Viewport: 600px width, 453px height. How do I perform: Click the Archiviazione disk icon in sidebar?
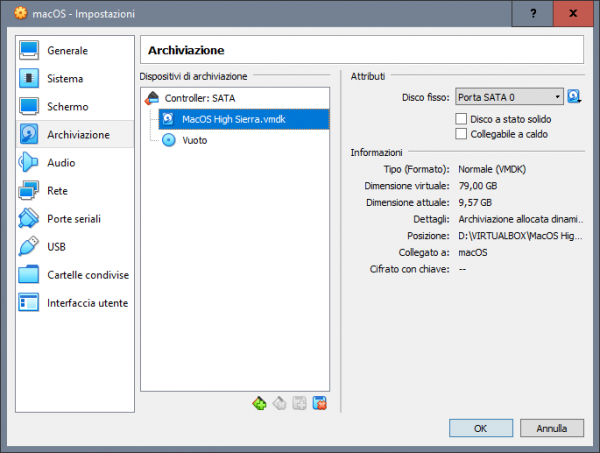29,134
